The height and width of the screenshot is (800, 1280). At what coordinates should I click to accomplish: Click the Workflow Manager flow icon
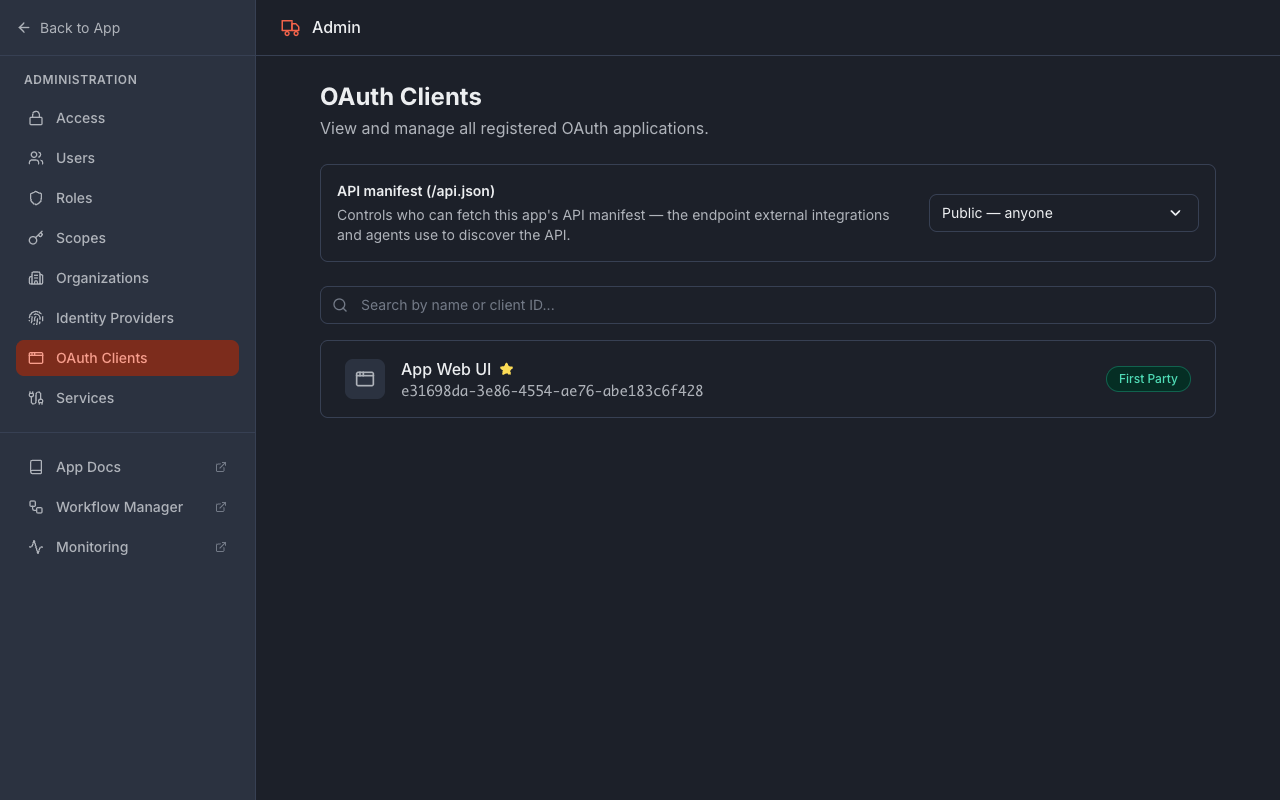click(x=36, y=507)
